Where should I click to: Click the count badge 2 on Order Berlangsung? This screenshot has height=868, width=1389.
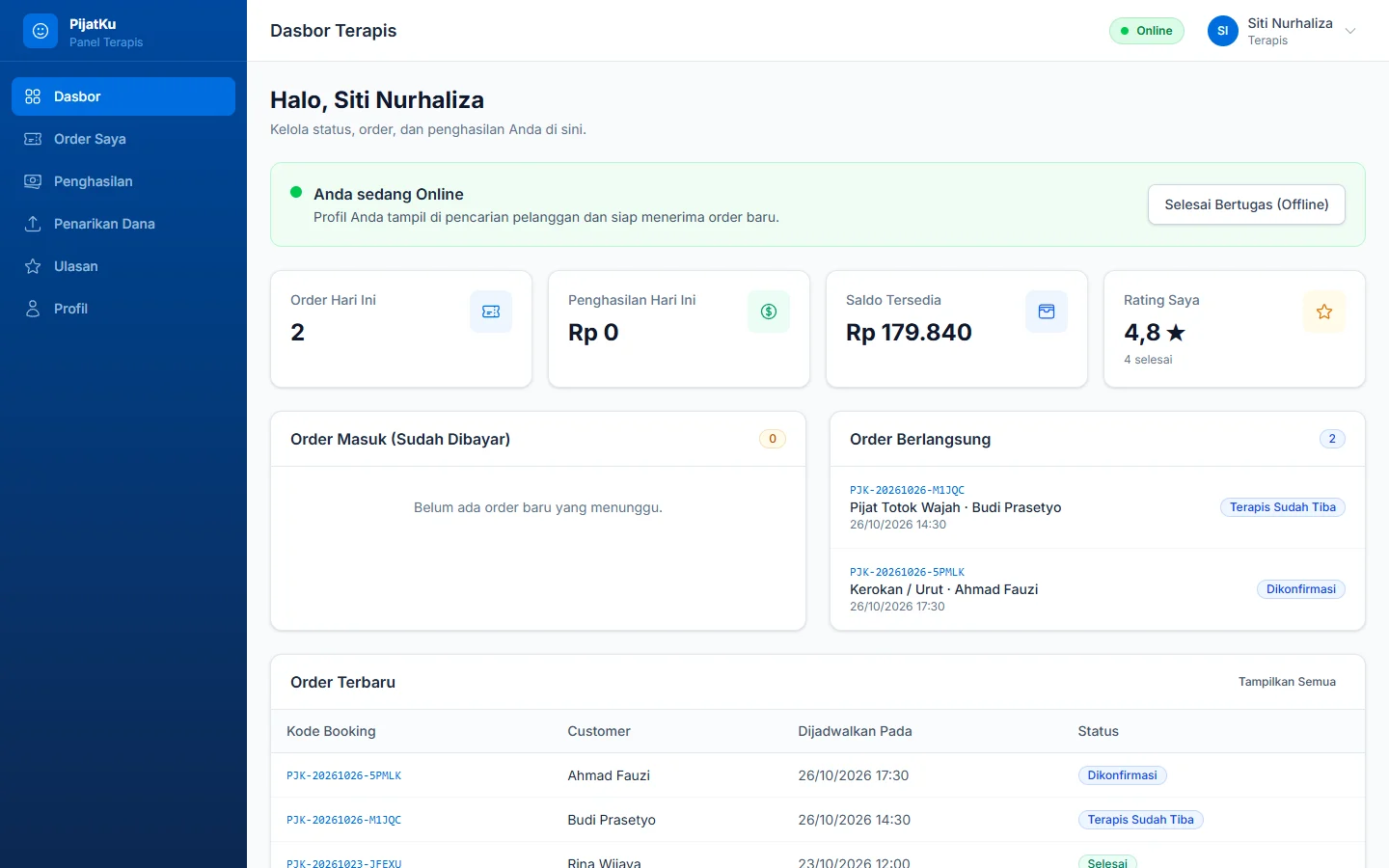(1332, 439)
